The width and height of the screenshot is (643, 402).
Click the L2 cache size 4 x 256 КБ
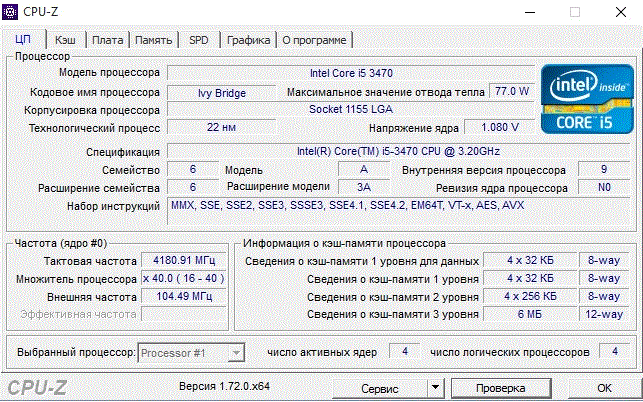tap(530, 296)
